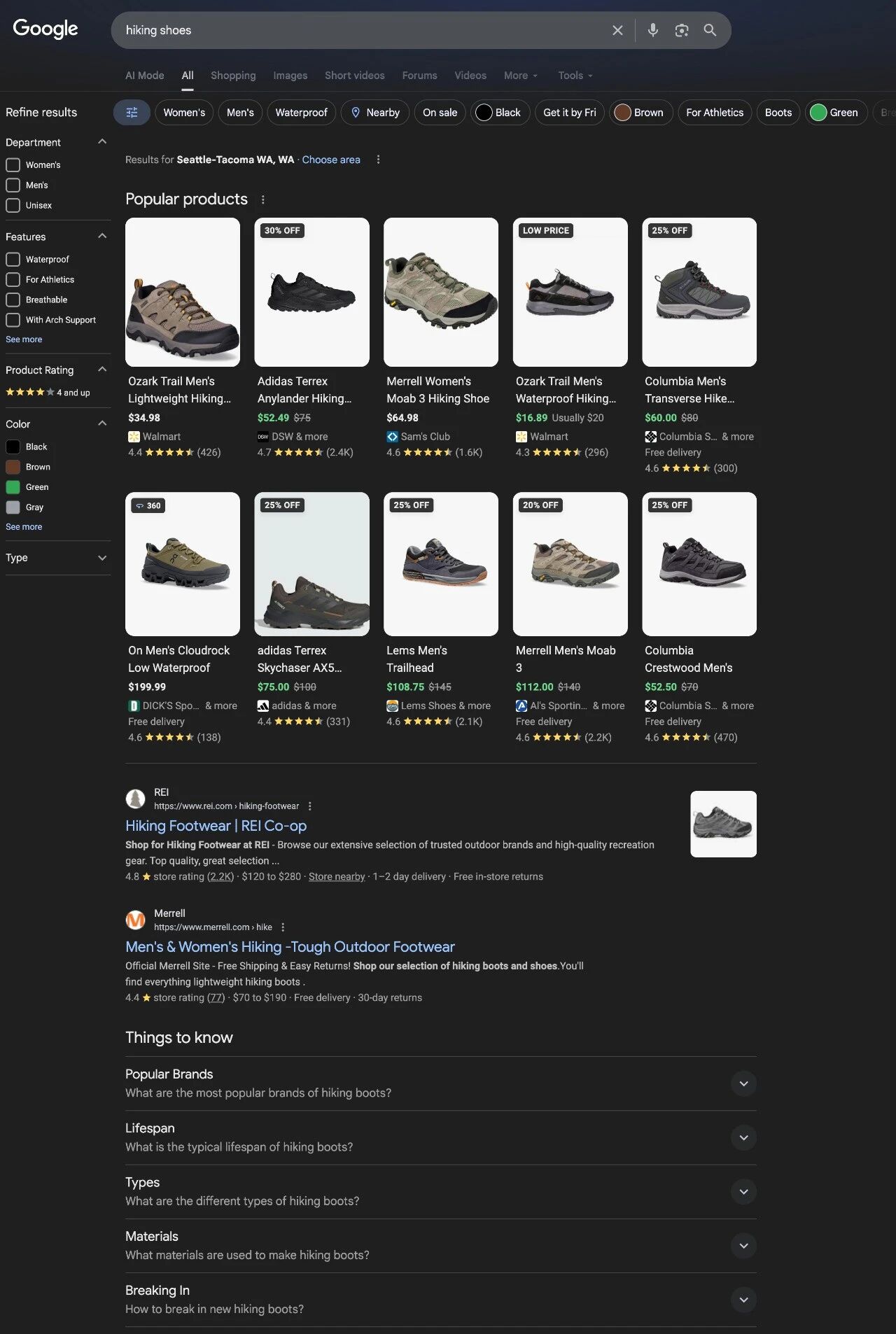This screenshot has height=1334, width=896.
Task: Open three-dot menu for REI result
Action: [x=310, y=806]
